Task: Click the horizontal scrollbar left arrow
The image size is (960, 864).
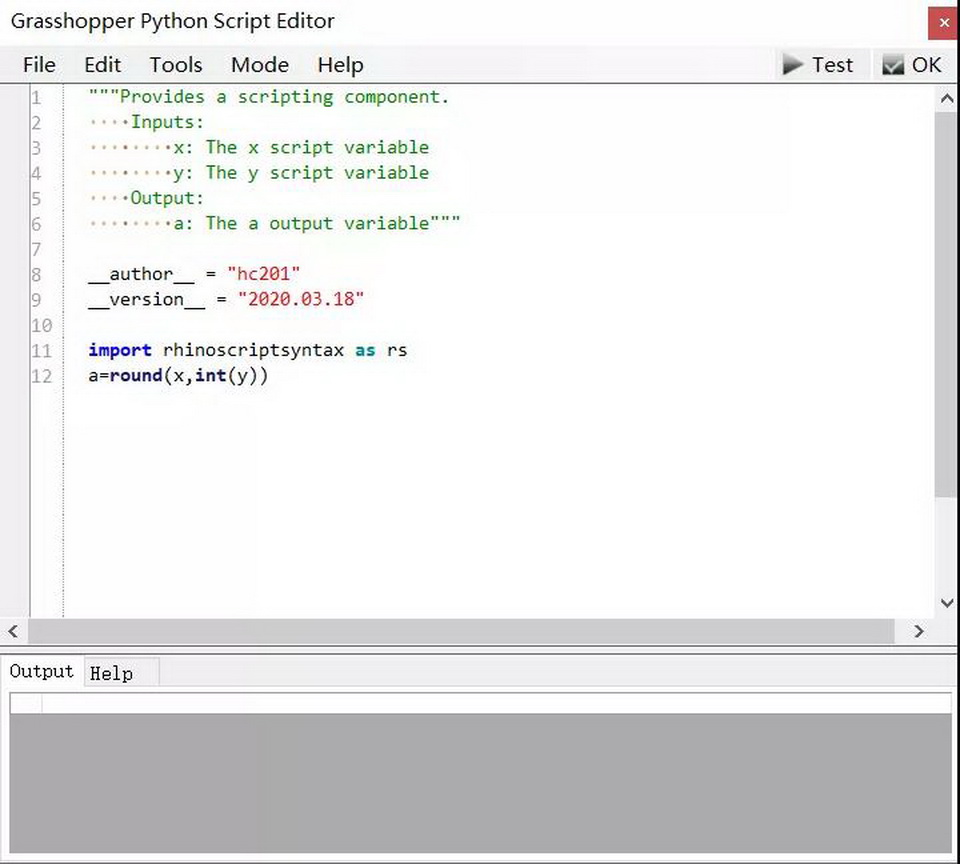Action: click(13, 631)
